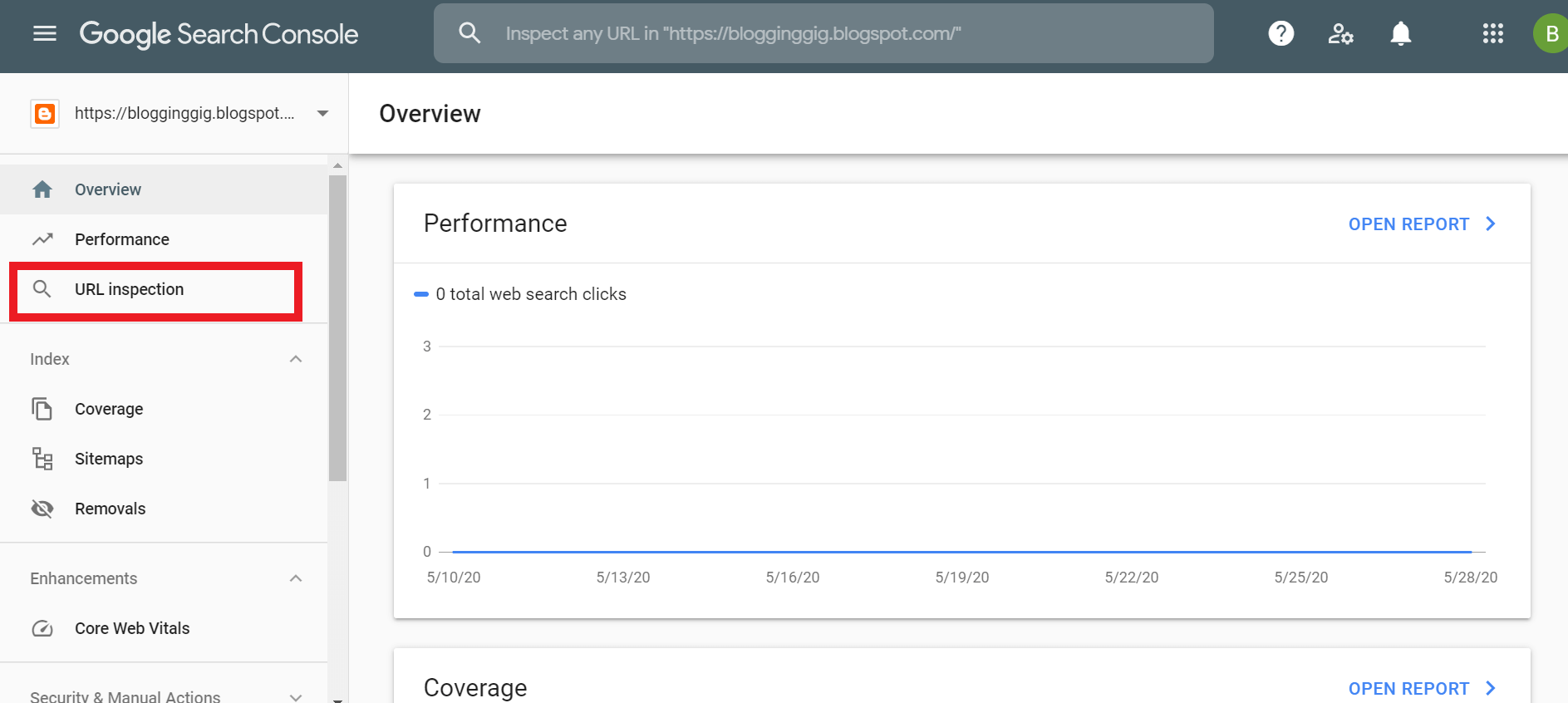
Task: Go to Overview in sidebar
Action: click(164, 189)
